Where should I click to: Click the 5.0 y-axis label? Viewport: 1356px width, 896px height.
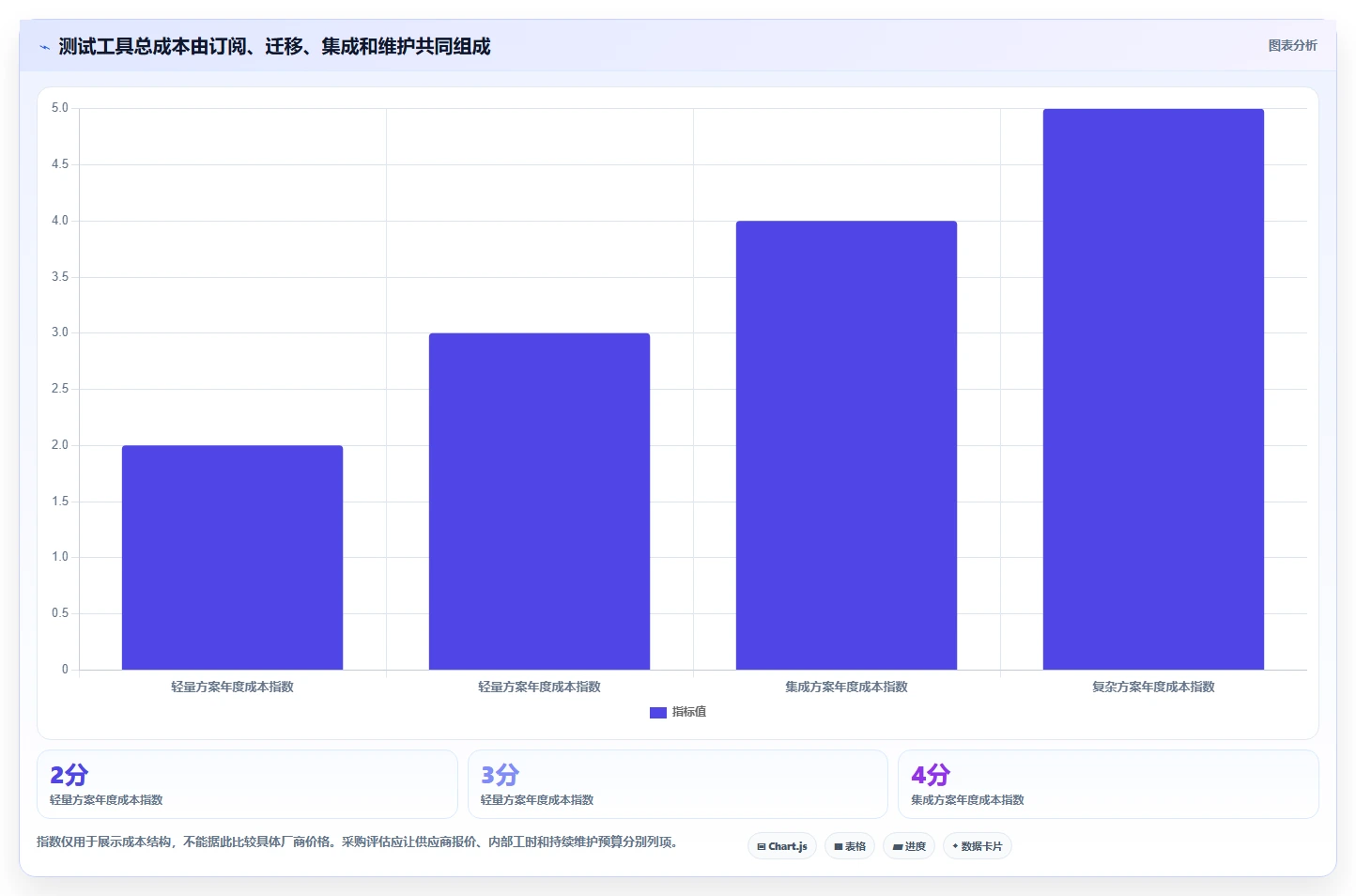point(60,108)
